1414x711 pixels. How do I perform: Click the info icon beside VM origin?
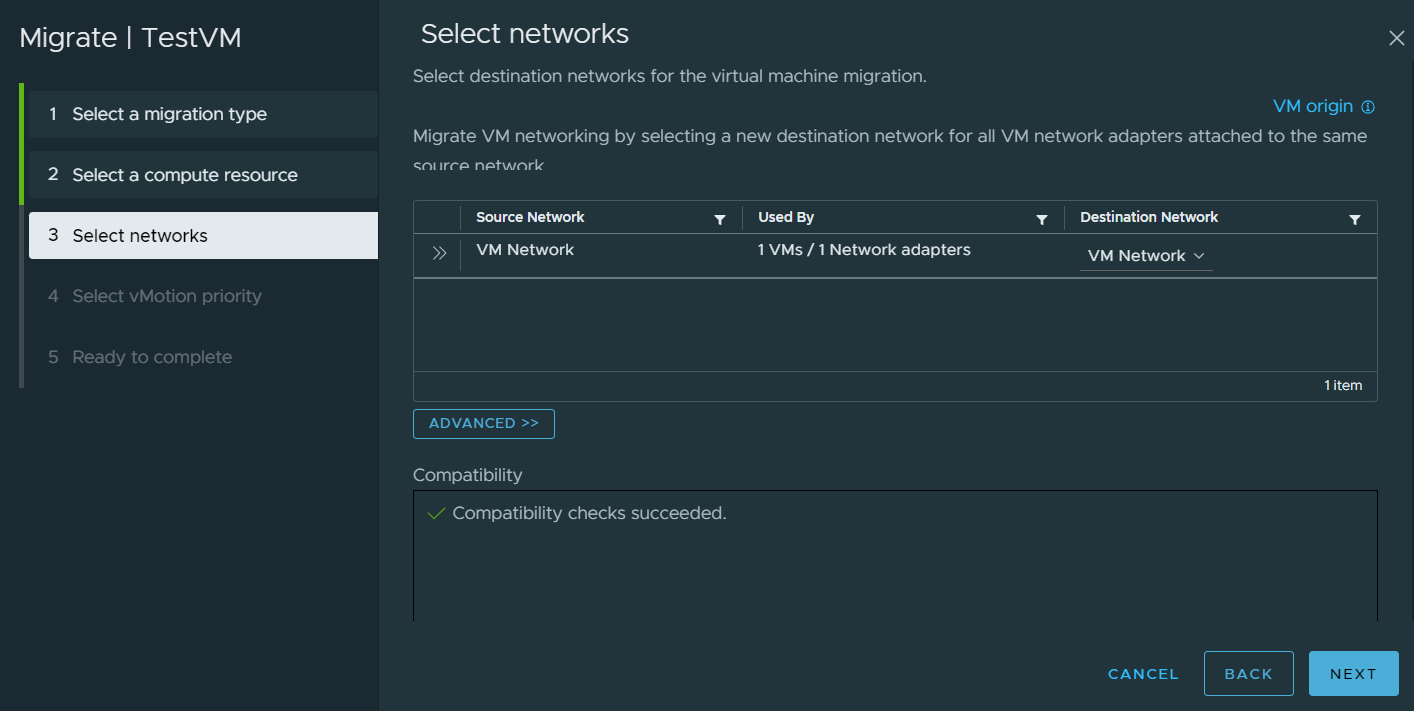[x=1369, y=107]
